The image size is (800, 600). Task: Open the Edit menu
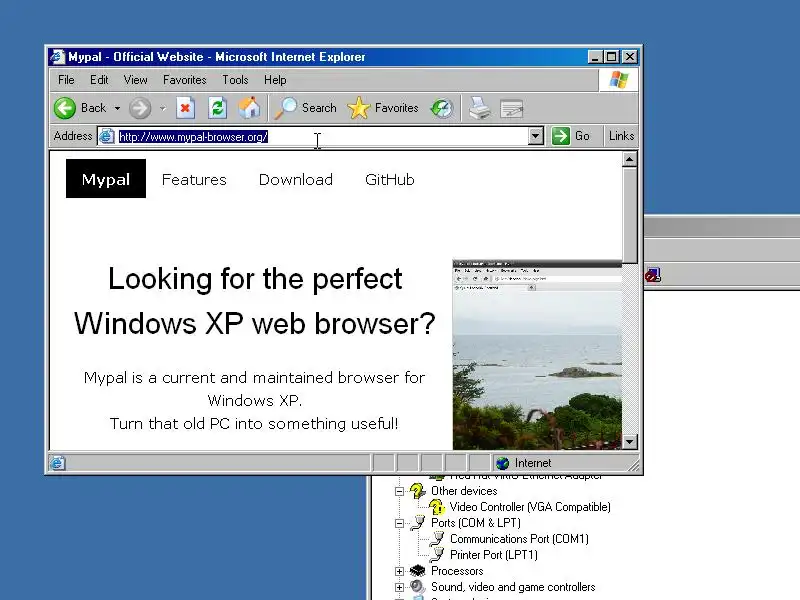(99, 80)
